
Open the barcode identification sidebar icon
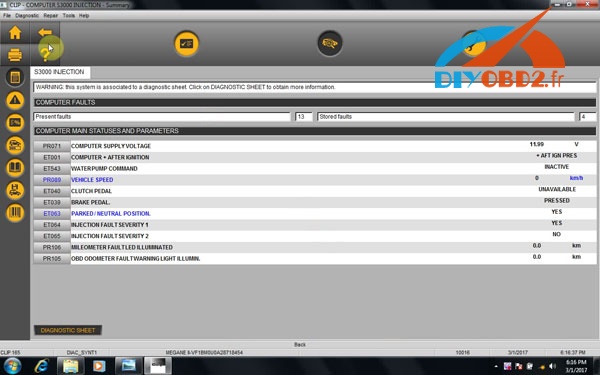click(15, 213)
